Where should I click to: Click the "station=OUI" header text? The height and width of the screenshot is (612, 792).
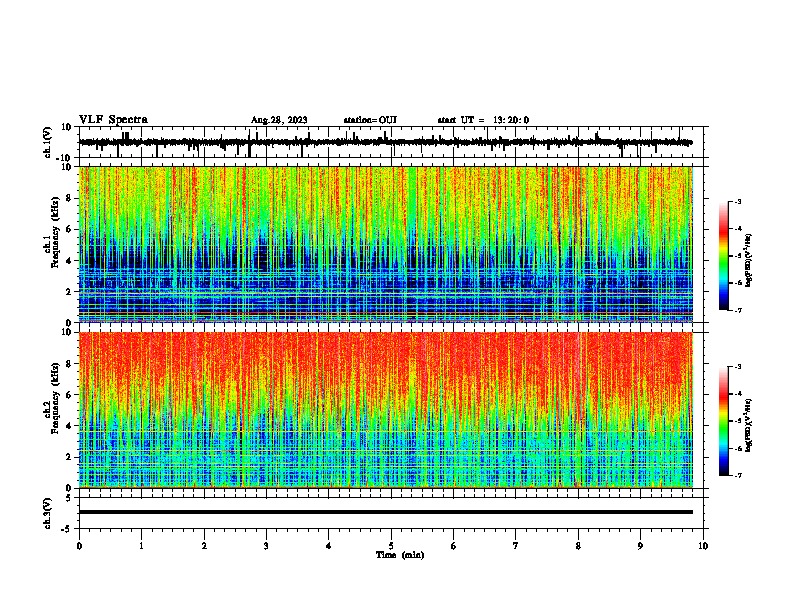[370, 120]
